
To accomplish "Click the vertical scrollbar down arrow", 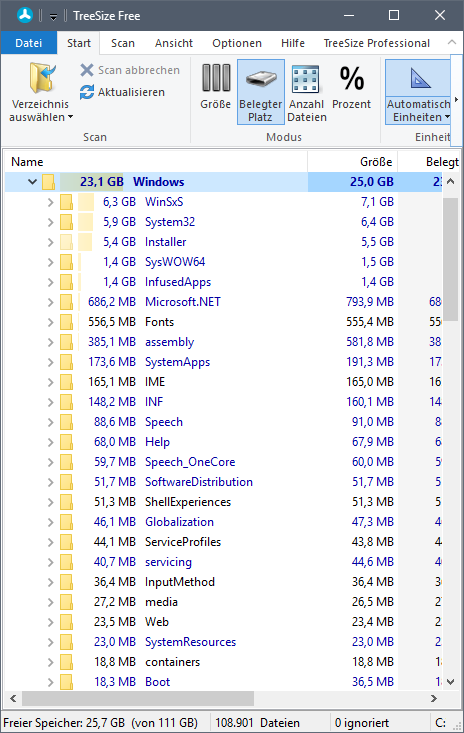I will pos(450,682).
